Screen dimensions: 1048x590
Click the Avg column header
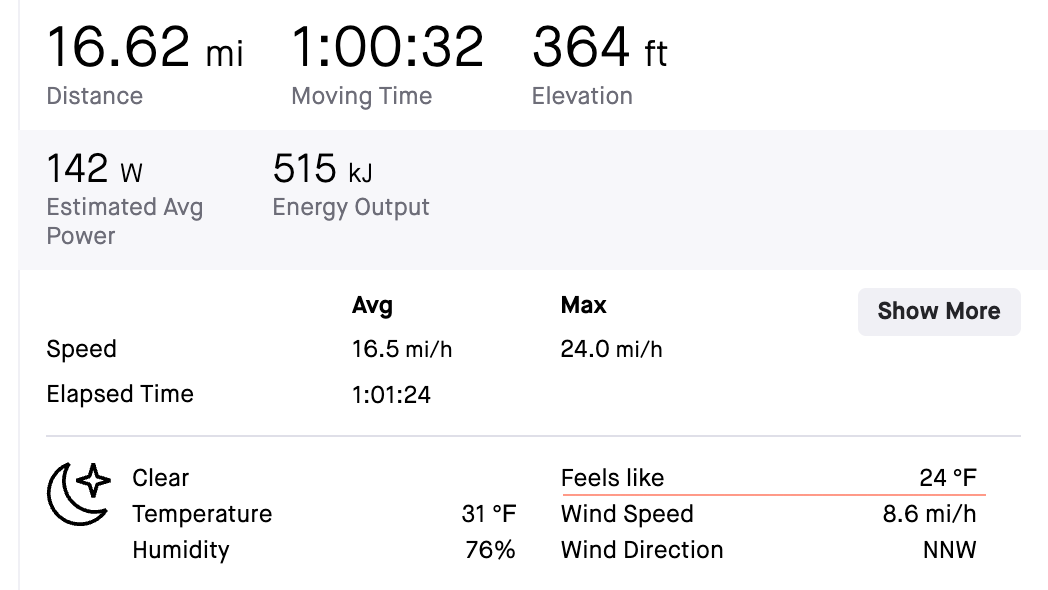tap(373, 305)
